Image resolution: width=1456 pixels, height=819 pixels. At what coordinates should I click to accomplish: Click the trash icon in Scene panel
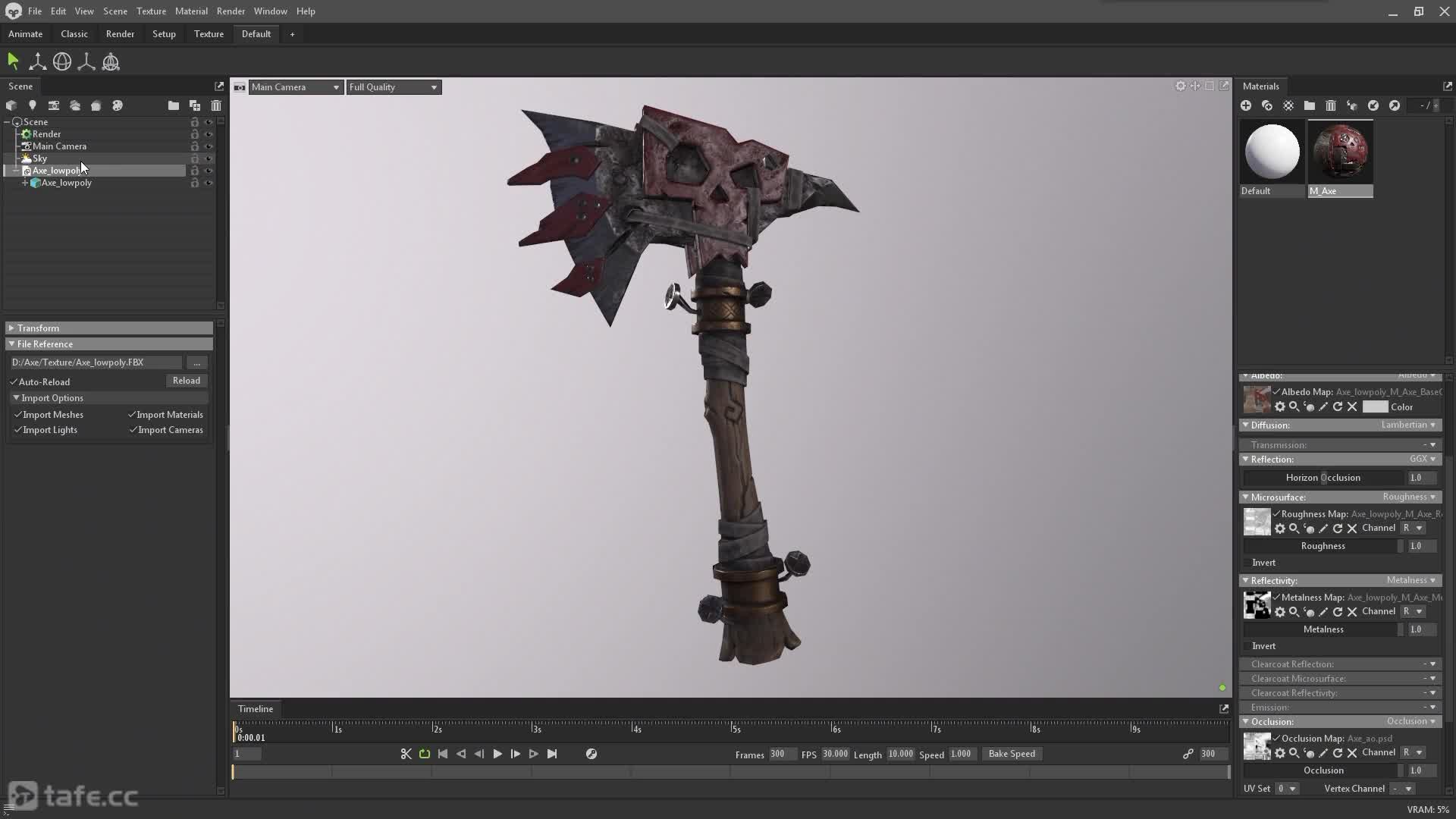pyautogui.click(x=216, y=105)
